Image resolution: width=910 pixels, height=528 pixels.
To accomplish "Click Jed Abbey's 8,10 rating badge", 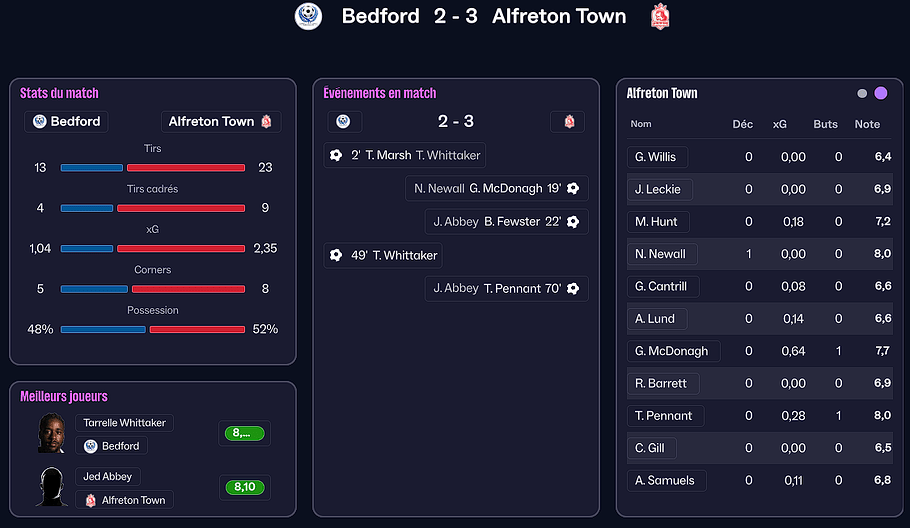I will (x=244, y=488).
